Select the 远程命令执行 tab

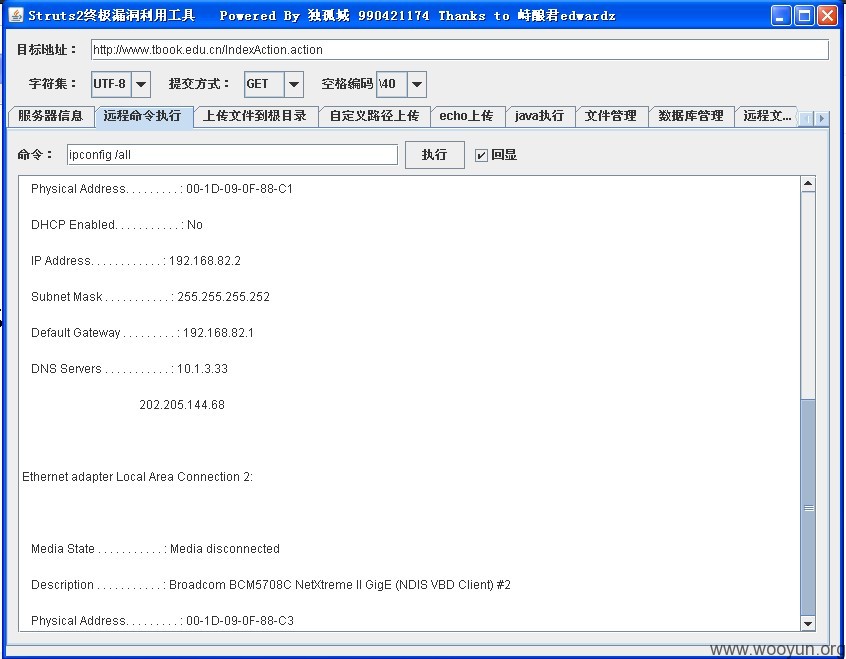pyautogui.click(x=142, y=116)
